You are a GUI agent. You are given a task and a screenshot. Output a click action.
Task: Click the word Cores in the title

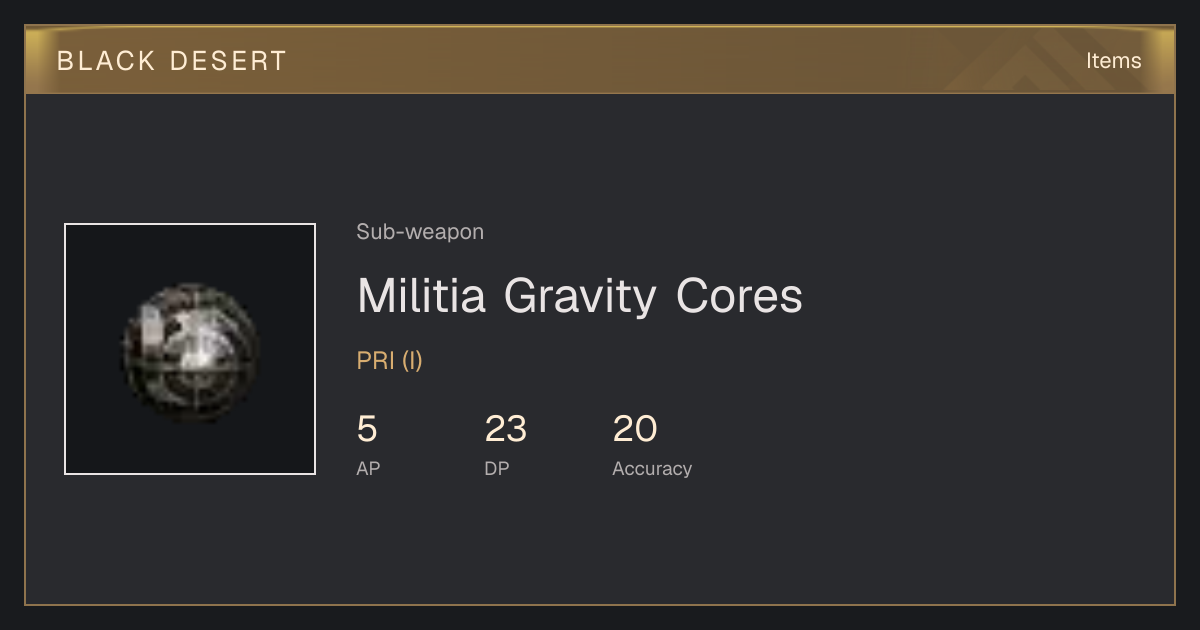[739, 296]
